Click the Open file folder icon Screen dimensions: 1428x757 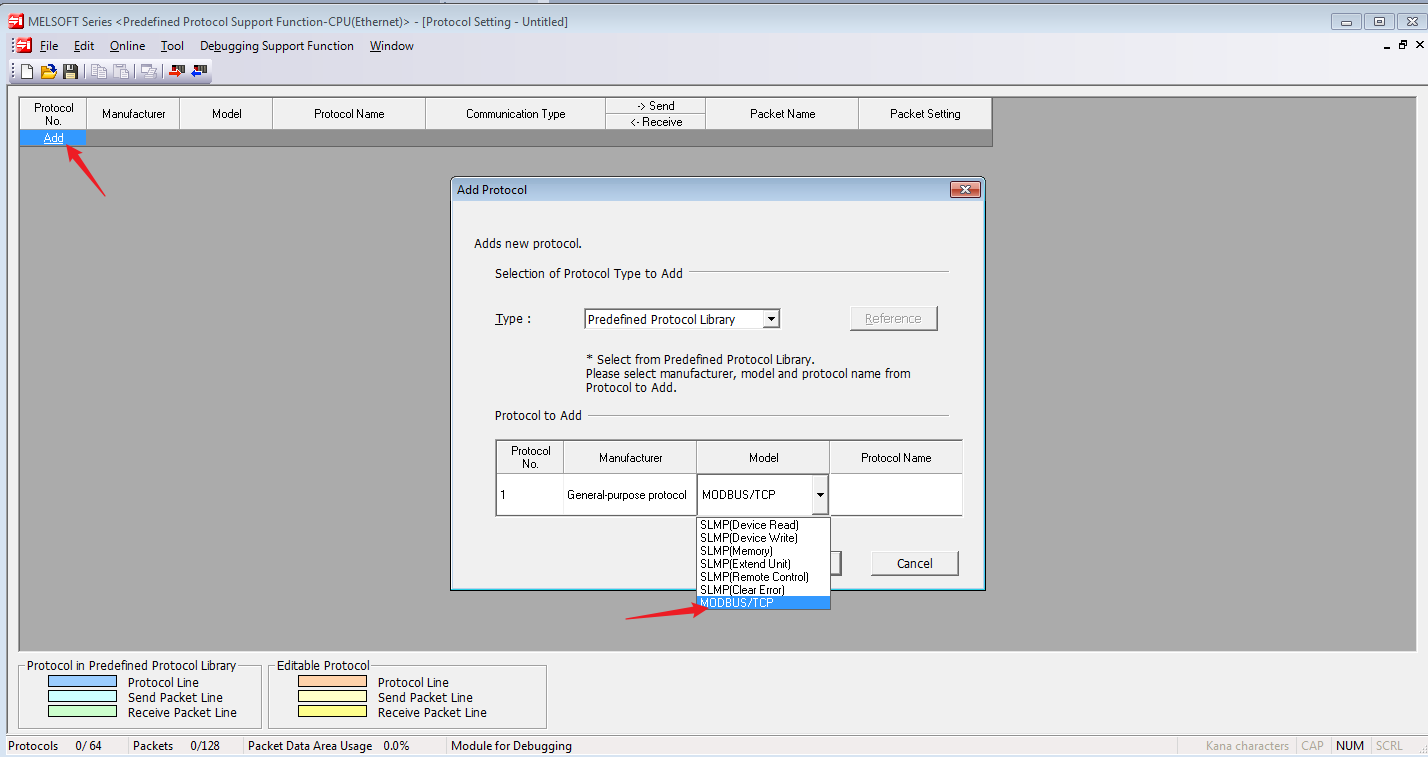pos(48,71)
